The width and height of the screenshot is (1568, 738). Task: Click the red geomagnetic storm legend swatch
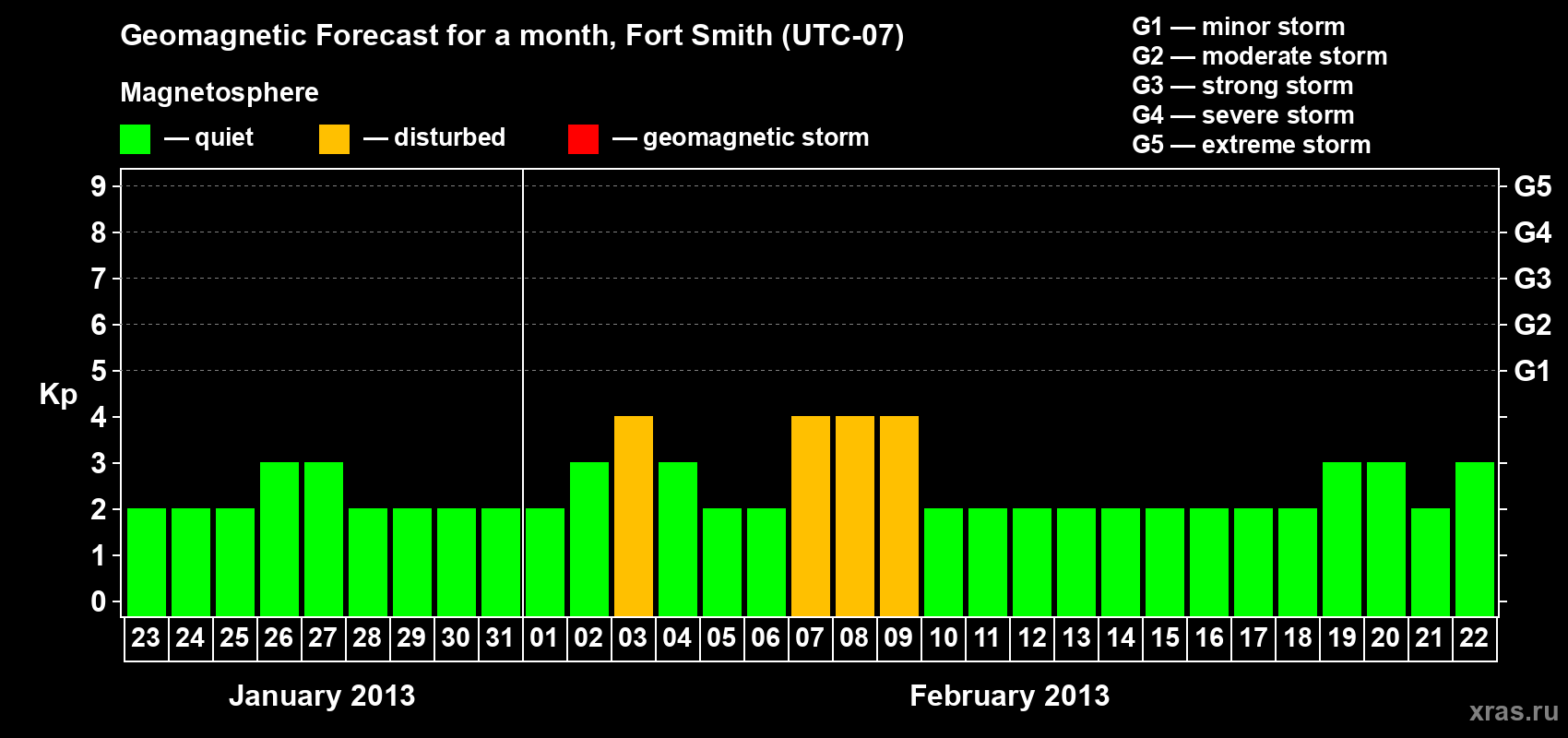583,139
